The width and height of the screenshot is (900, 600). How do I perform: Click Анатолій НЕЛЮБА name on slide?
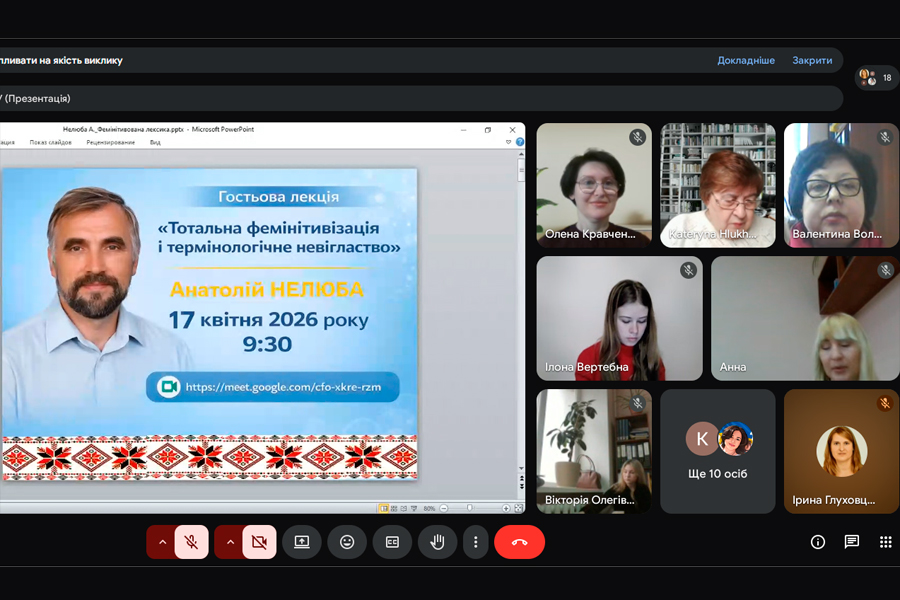point(267,289)
